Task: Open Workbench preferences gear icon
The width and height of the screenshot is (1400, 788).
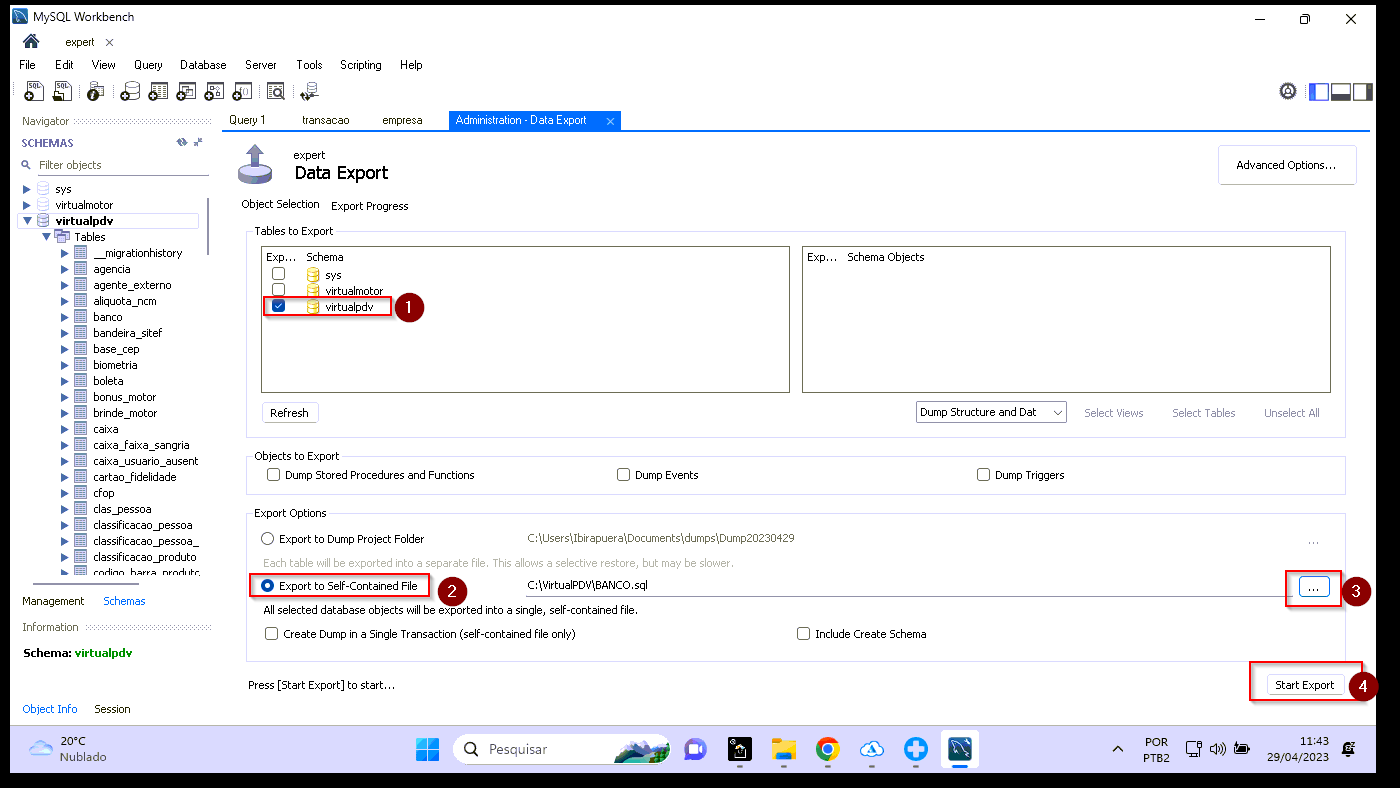Action: coord(1288,91)
